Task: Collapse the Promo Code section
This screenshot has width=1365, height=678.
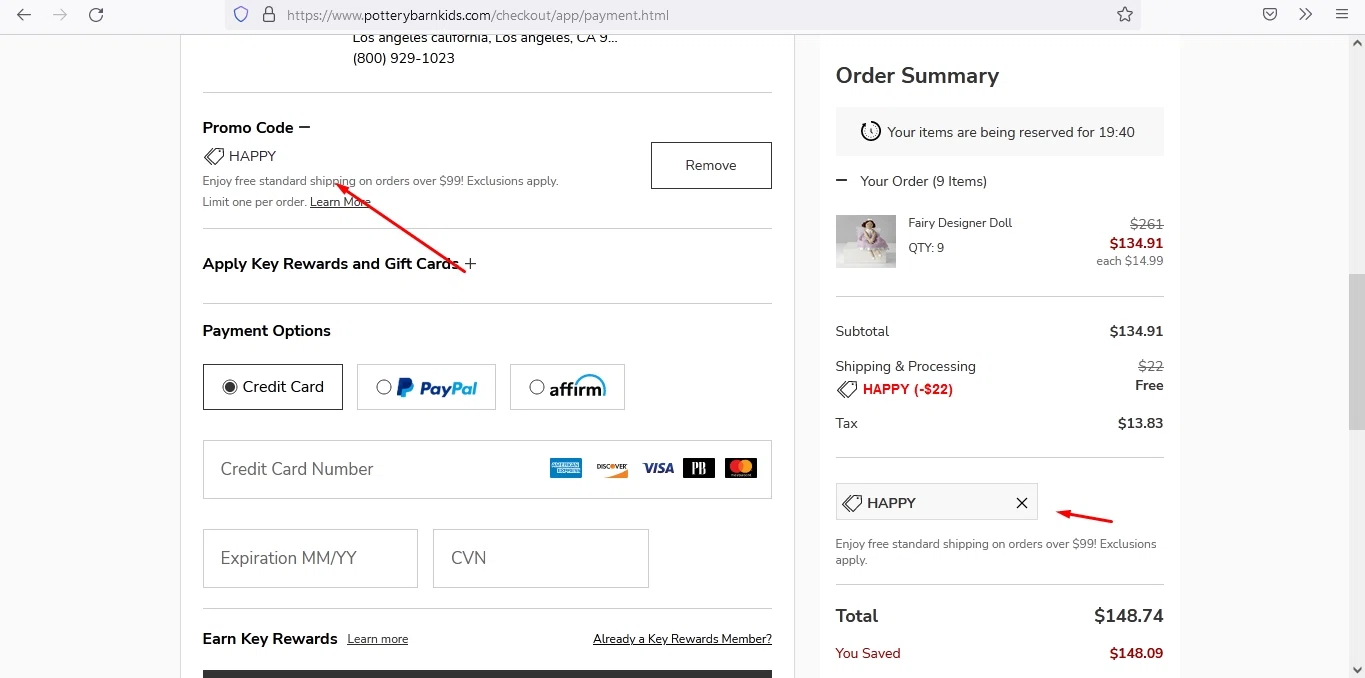Action: tap(304, 127)
